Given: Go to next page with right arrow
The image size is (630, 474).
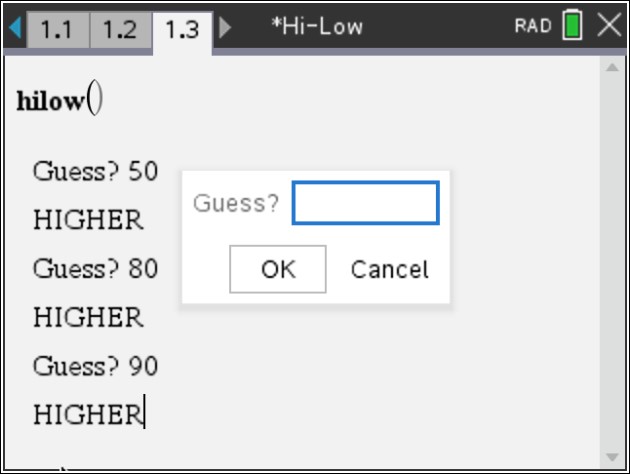Looking at the screenshot, I should [225, 27].
